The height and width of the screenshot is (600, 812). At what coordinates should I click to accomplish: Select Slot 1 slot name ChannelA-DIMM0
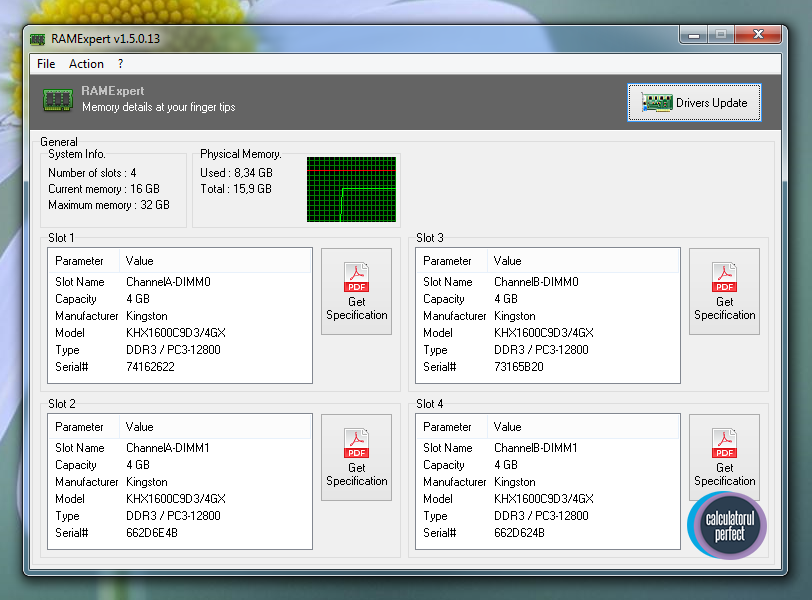pos(168,282)
